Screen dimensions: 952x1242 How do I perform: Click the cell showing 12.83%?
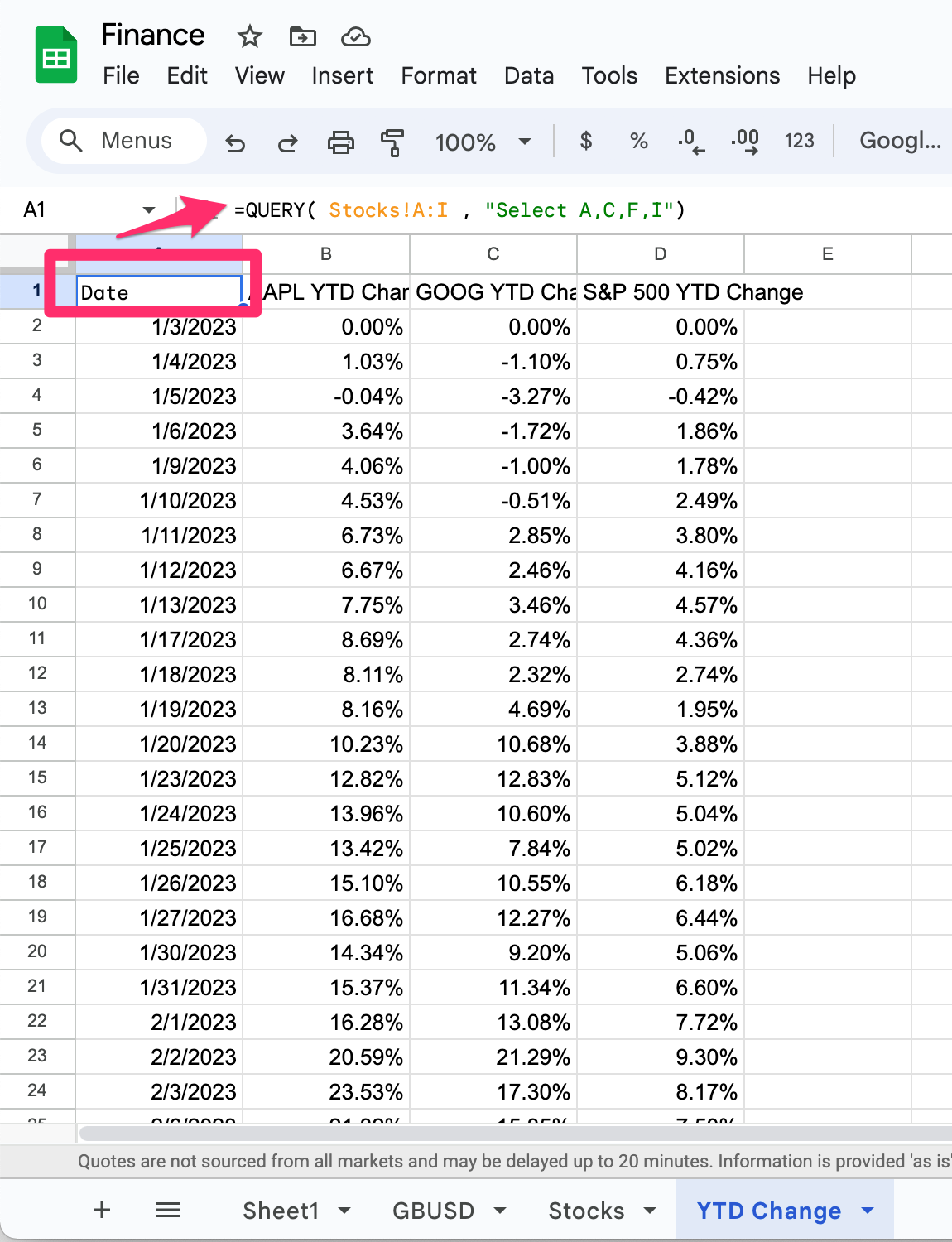[x=493, y=778]
